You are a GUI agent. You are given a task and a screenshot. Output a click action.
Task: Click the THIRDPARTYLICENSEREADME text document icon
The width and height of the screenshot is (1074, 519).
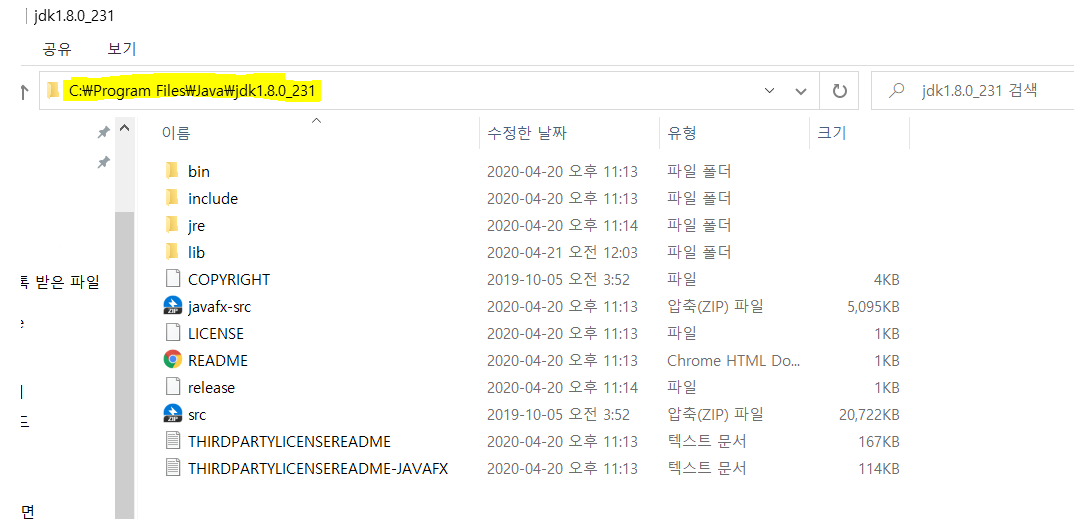coord(173,440)
